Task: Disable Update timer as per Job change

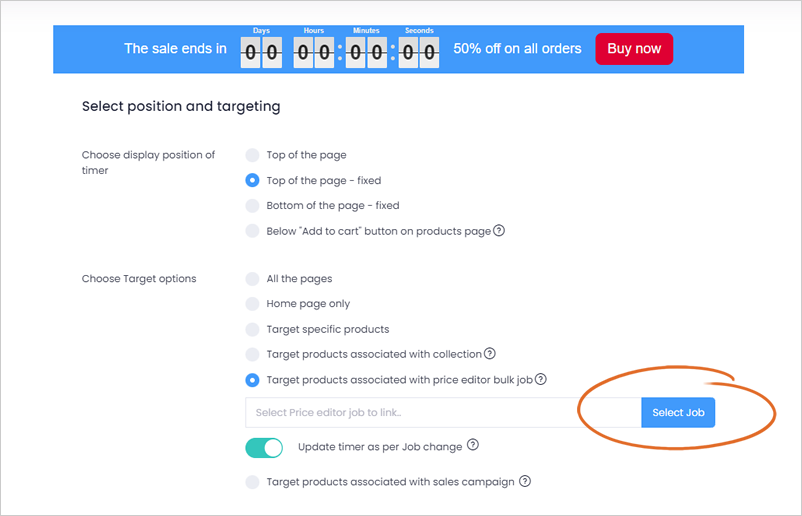Action: tap(264, 448)
